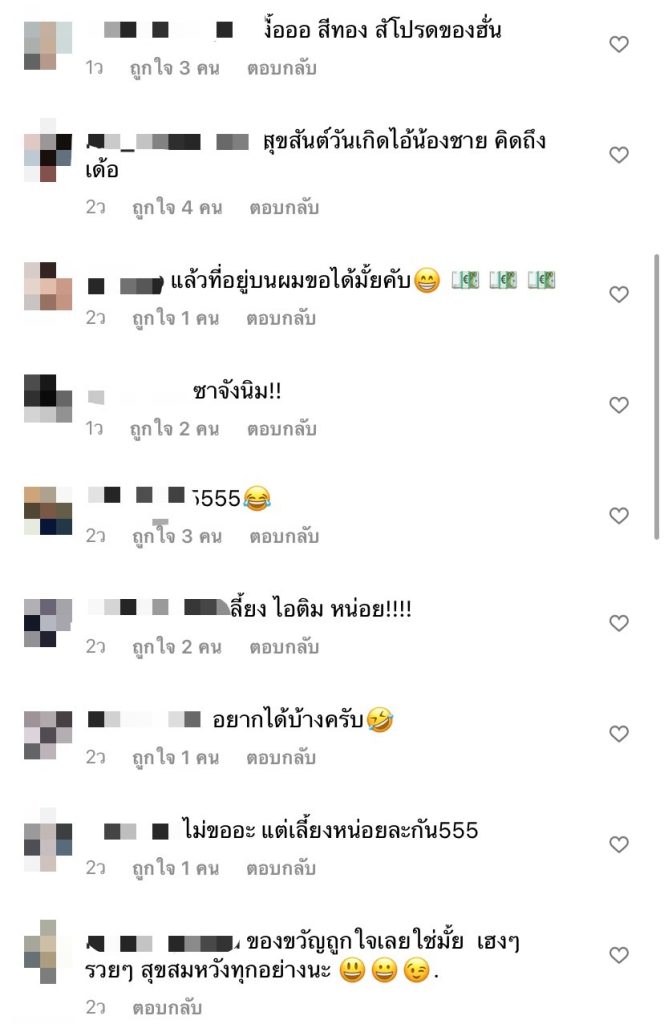The height and width of the screenshot is (1024, 664).
Task: Heart the 'ซาจังนิม!!' comment
Action: pyautogui.click(x=618, y=405)
